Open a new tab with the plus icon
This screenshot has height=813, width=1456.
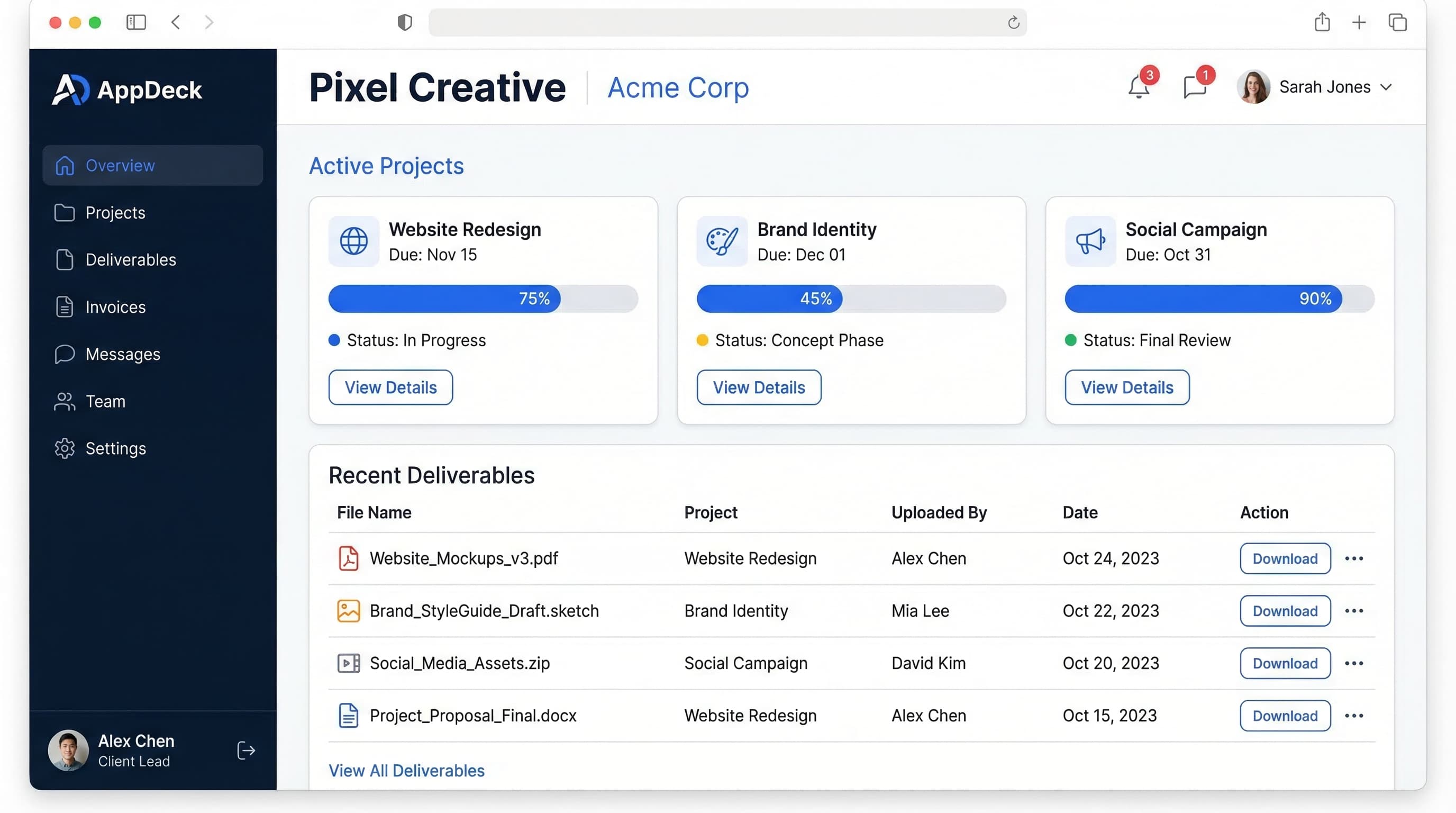click(1359, 22)
